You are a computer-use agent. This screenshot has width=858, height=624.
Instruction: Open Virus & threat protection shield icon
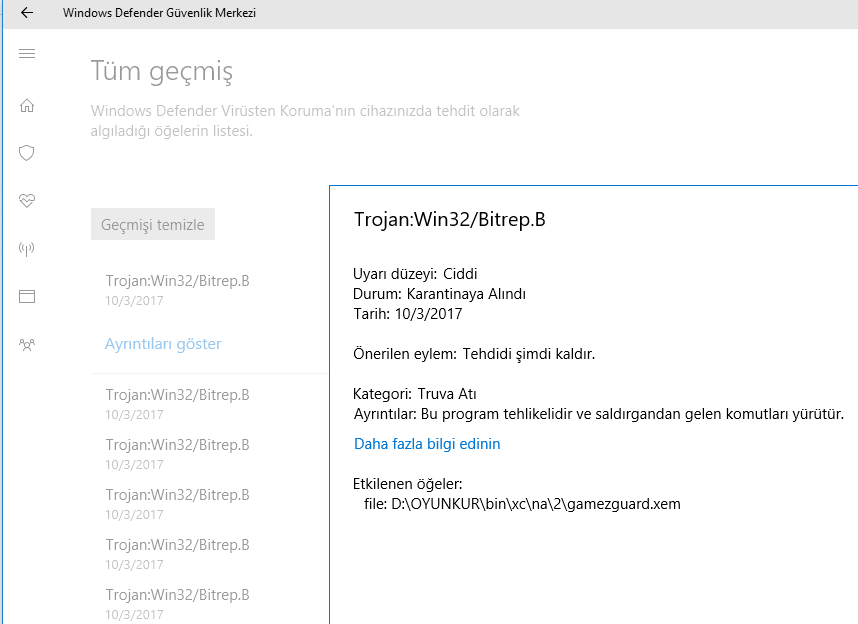coord(27,153)
